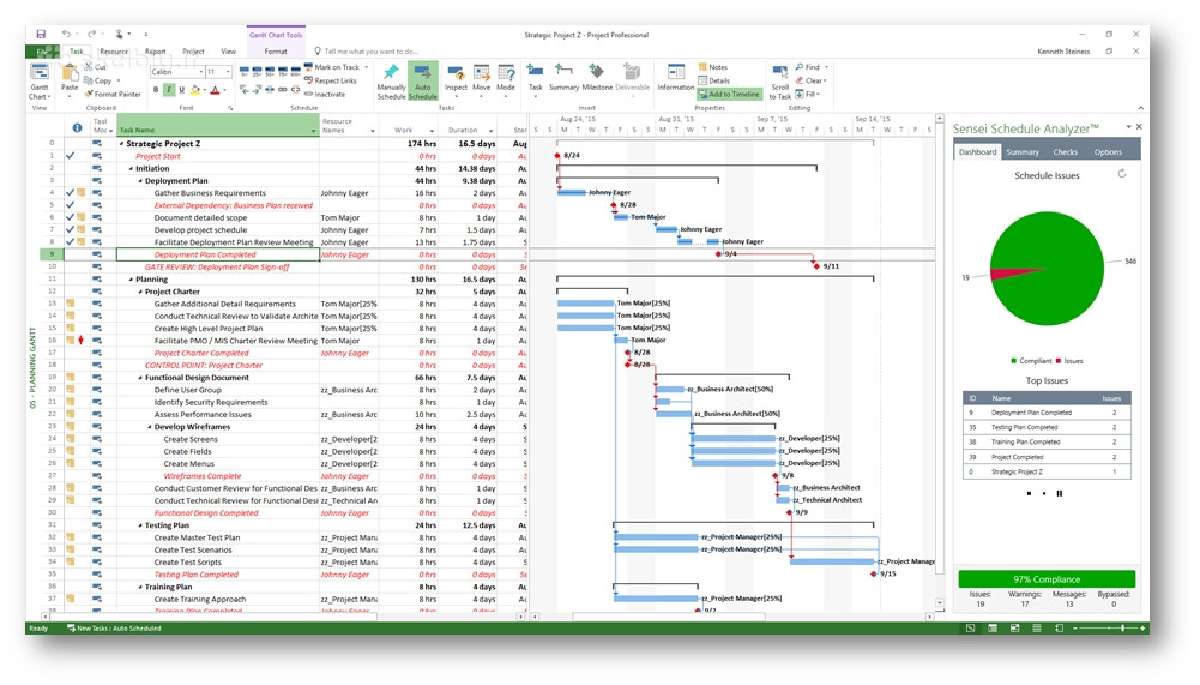The width and height of the screenshot is (1200, 685).
Task: Click the Indicators info column header
Action: click(x=77, y=127)
